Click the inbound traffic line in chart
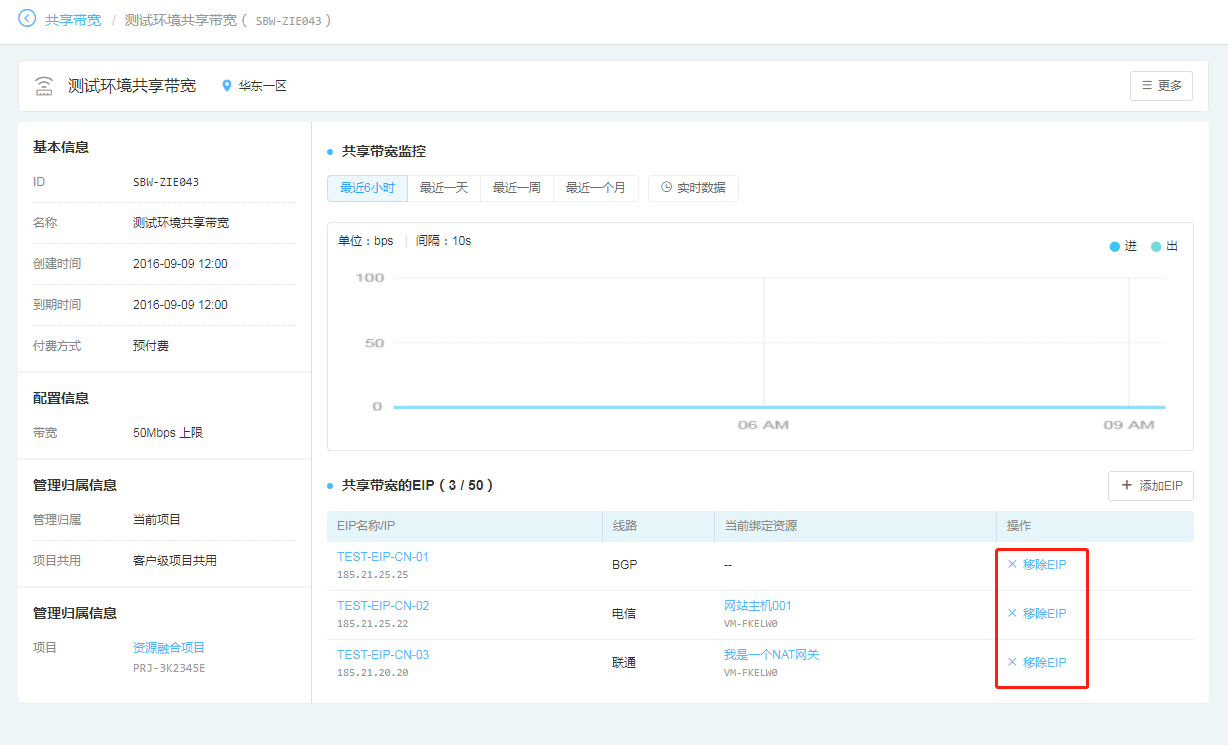The image size is (1228, 745). click(x=779, y=407)
